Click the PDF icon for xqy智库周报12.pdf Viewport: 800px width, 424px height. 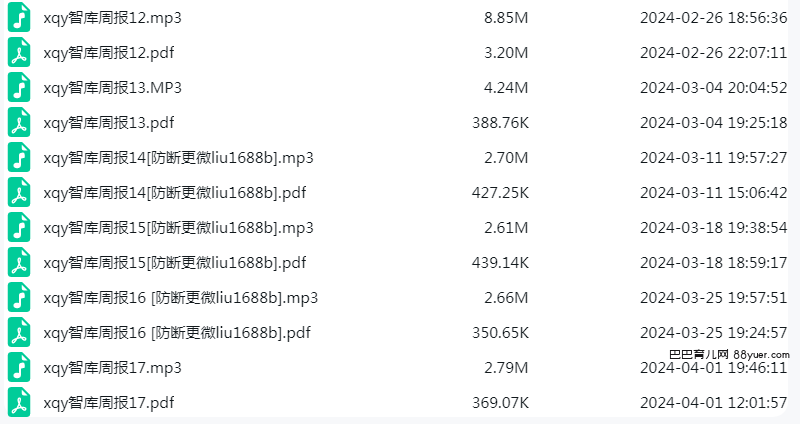(x=19, y=53)
